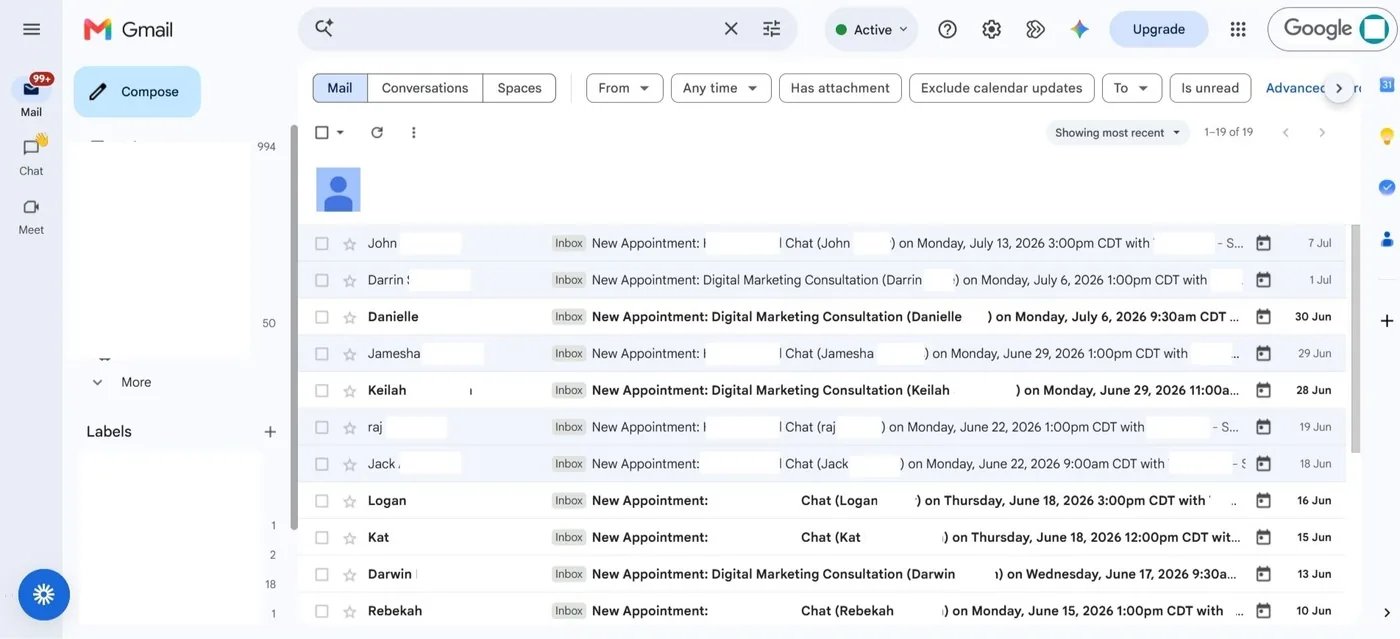The image size is (1400, 639).
Task: Click the Compose button
Action: [137, 92]
